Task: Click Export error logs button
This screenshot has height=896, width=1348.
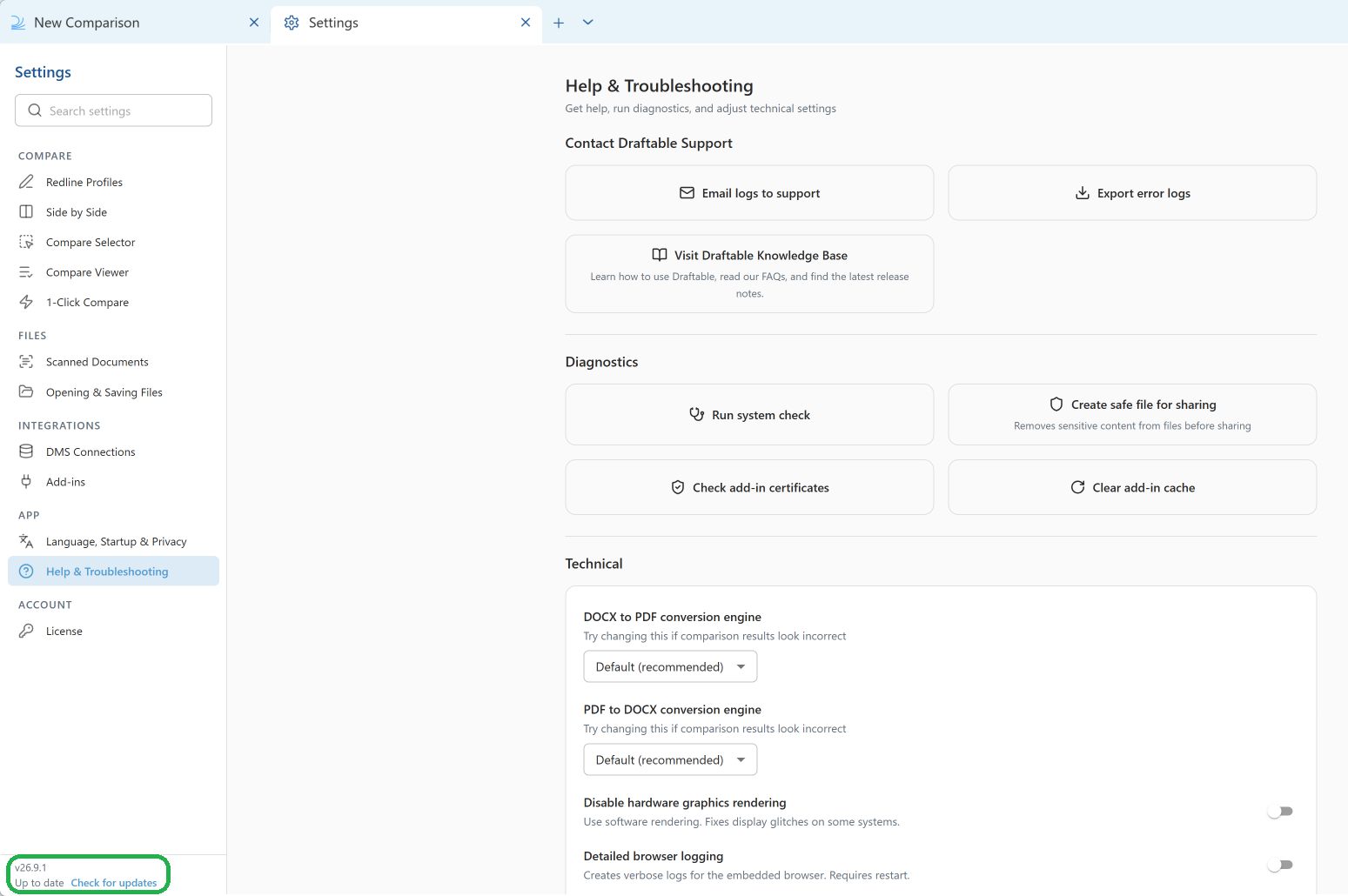Action: (1132, 193)
